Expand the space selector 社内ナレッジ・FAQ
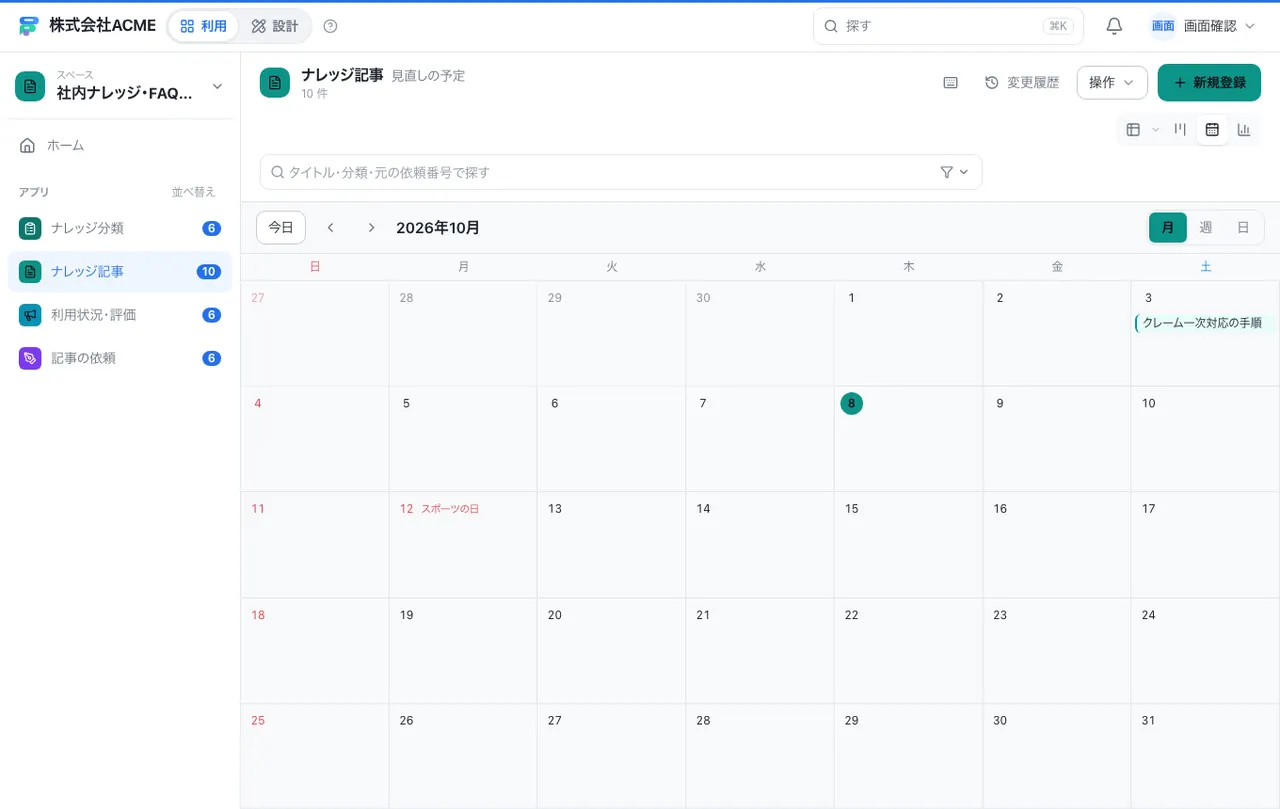The height and width of the screenshot is (809, 1280). pyautogui.click(x=120, y=87)
